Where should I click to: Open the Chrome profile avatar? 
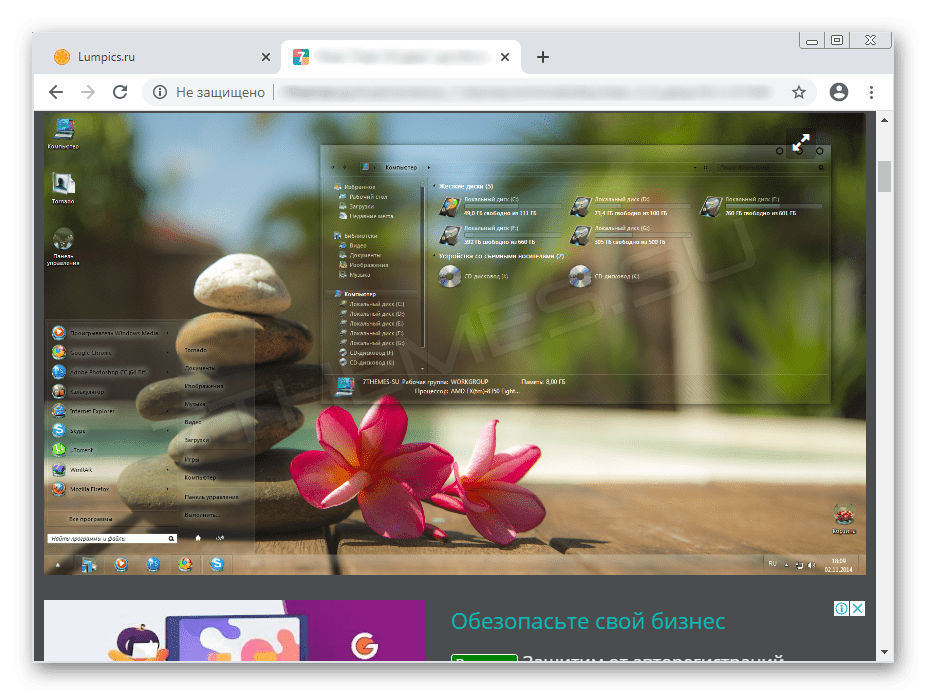click(838, 92)
